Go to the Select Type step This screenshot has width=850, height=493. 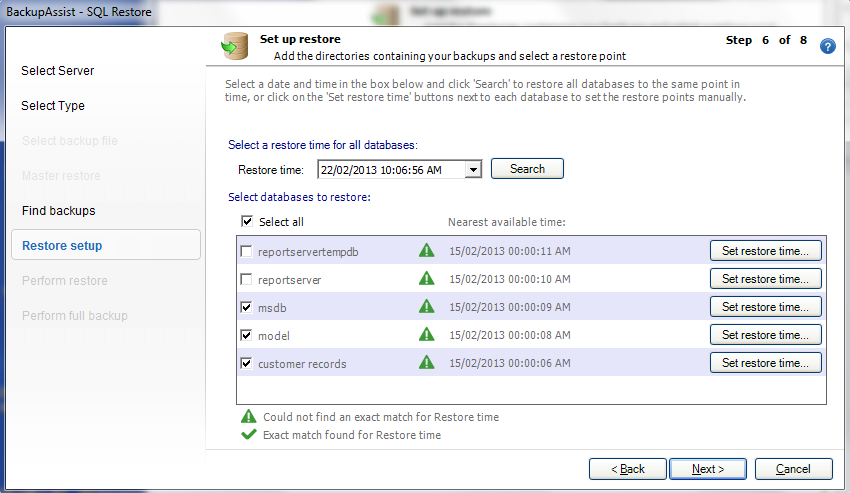tap(53, 106)
